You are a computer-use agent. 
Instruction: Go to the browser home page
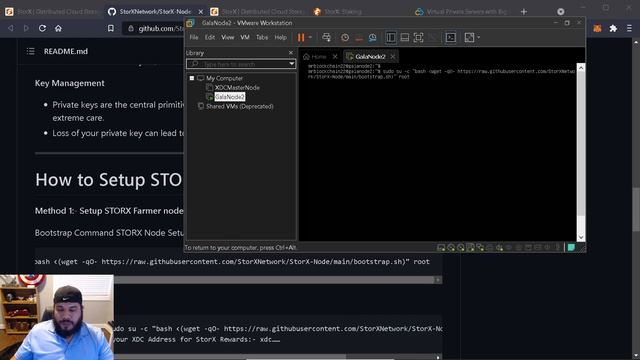click(x=58, y=28)
